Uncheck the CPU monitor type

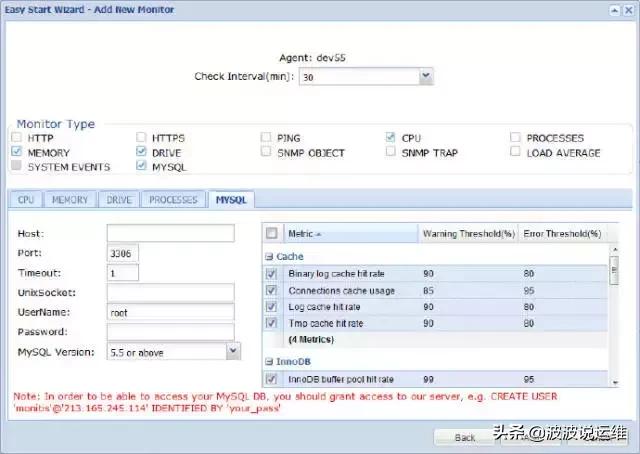point(391,138)
